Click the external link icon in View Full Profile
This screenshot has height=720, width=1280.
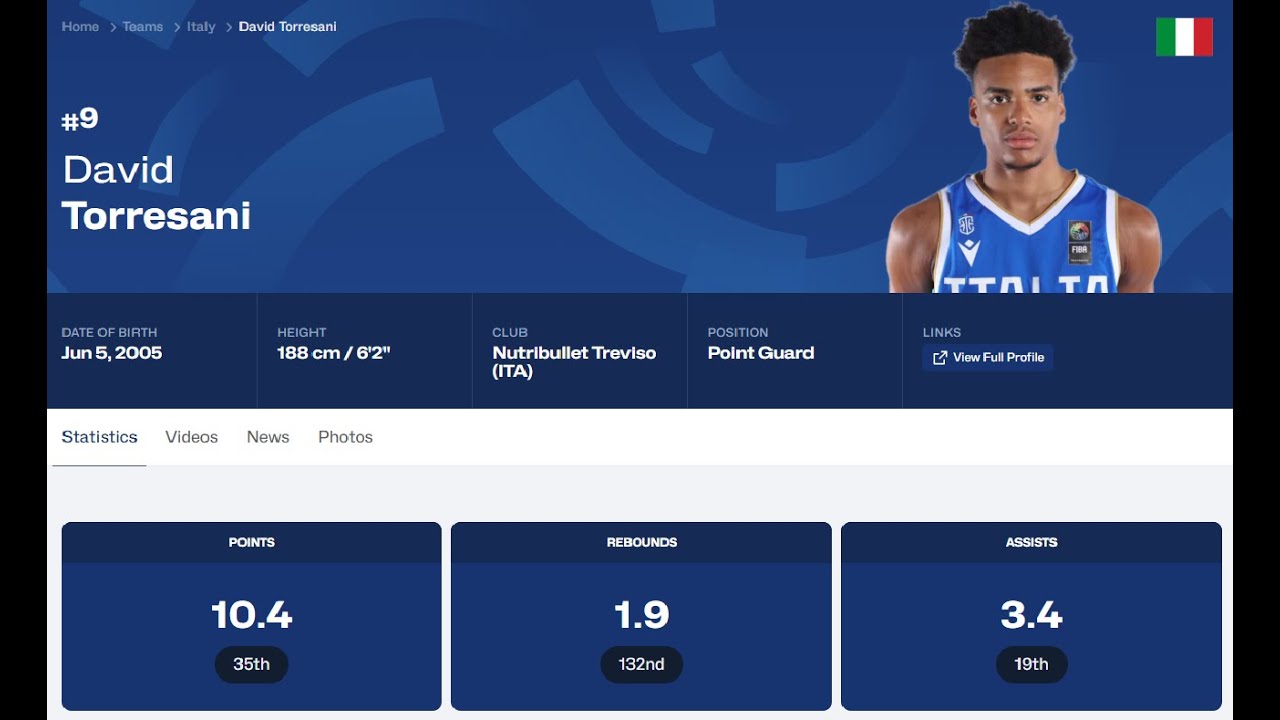tap(940, 358)
